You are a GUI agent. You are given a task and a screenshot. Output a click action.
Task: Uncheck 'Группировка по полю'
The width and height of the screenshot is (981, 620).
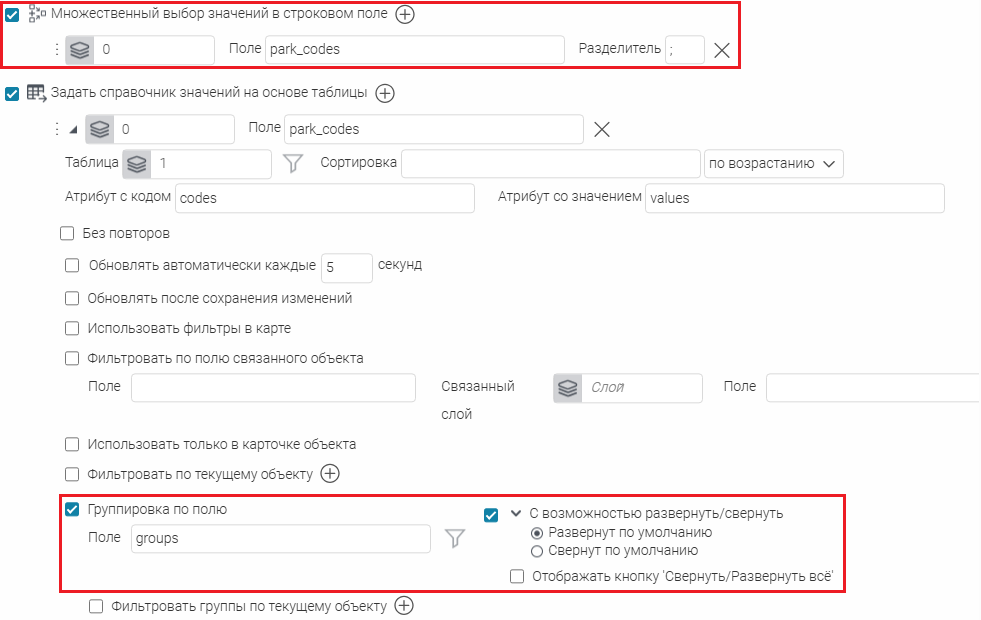tap(72, 509)
